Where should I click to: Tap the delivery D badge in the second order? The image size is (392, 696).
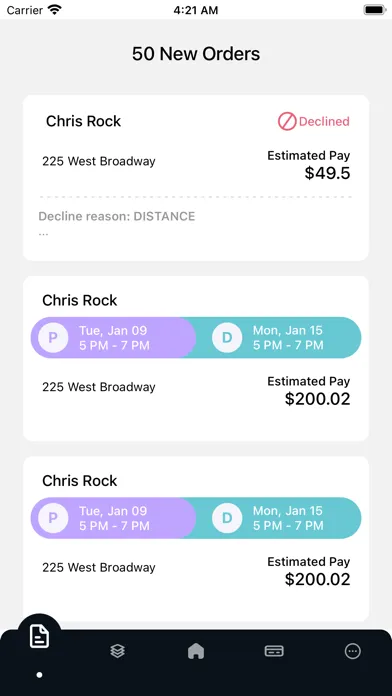point(227,338)
